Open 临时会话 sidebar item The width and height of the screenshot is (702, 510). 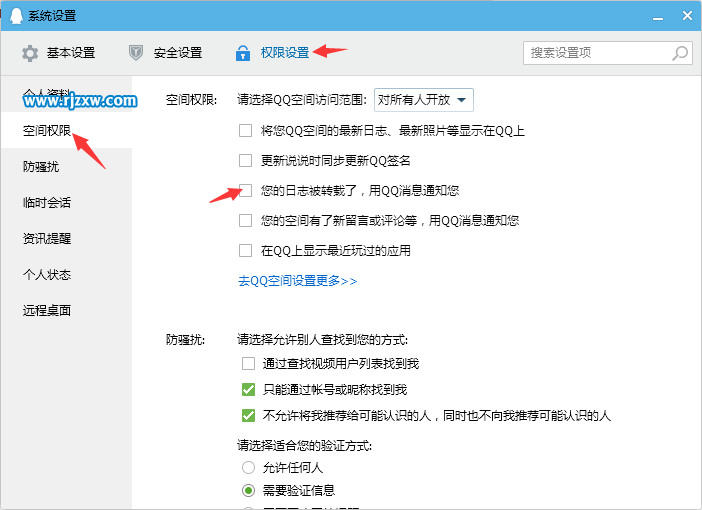tap(67, 202)
